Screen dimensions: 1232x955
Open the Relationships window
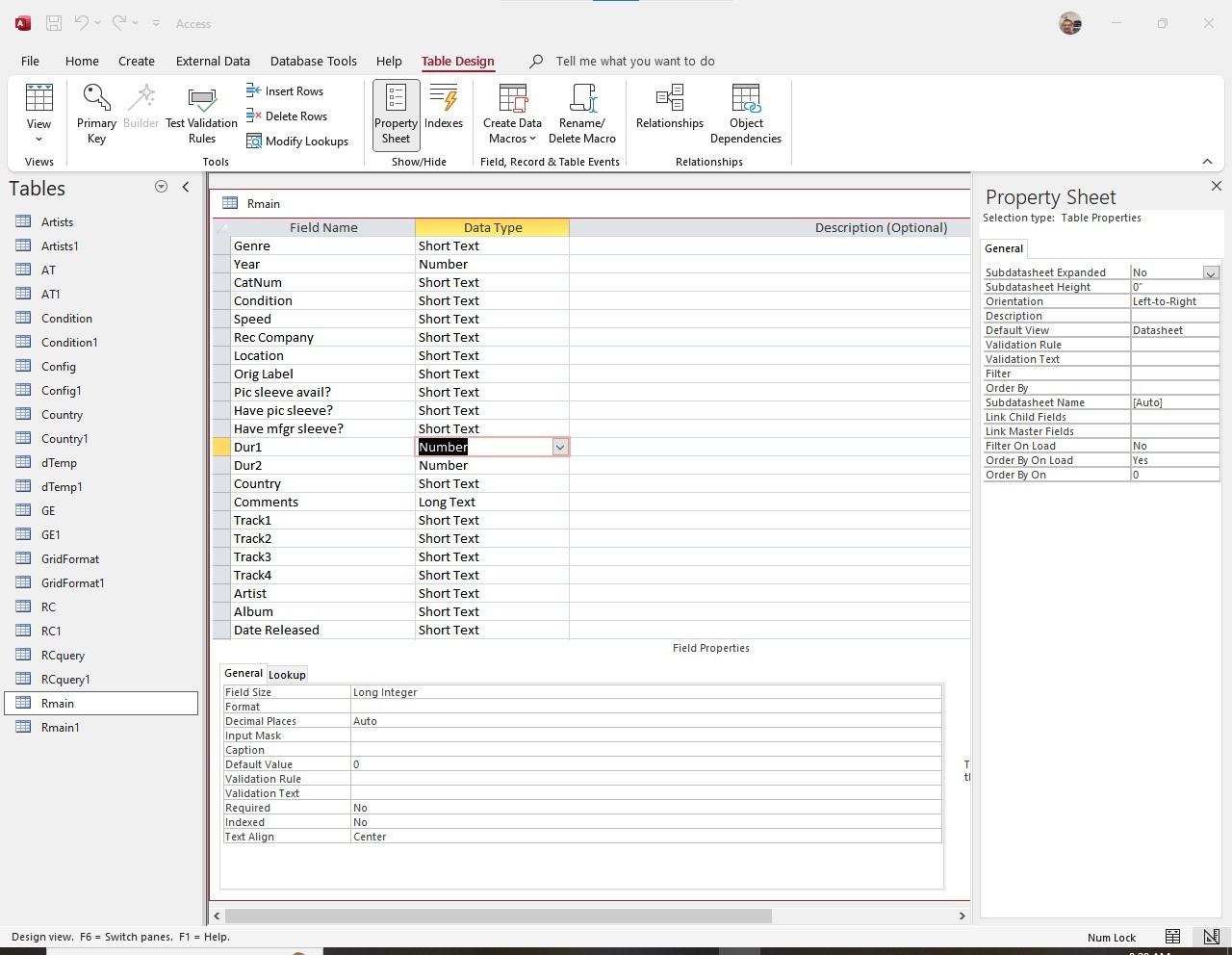[x=670, y=108]
